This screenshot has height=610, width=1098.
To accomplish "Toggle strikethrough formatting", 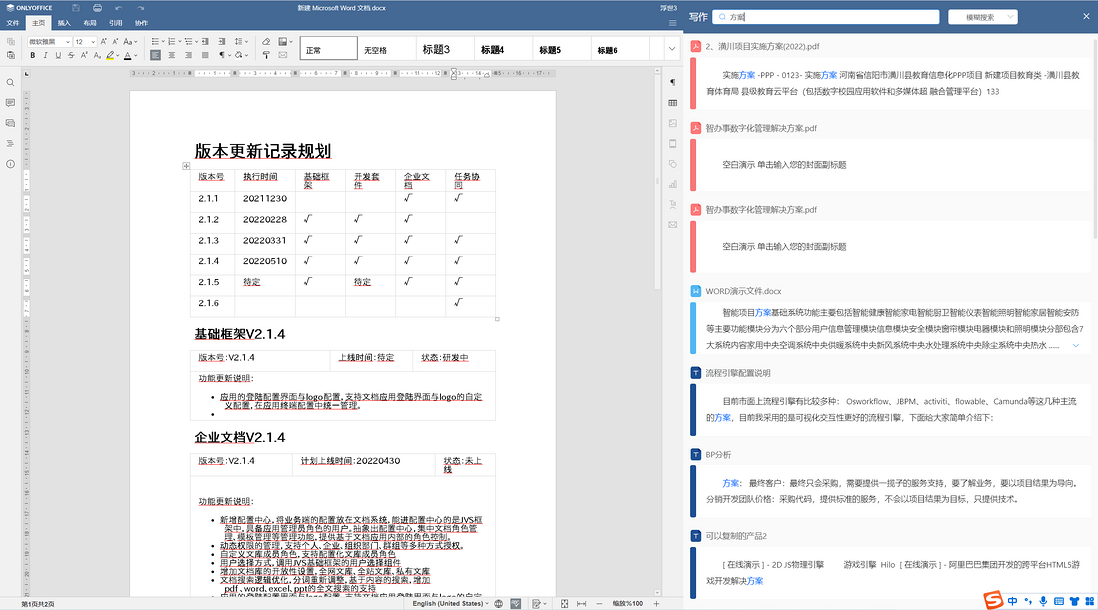I will [x=71, y=55].
